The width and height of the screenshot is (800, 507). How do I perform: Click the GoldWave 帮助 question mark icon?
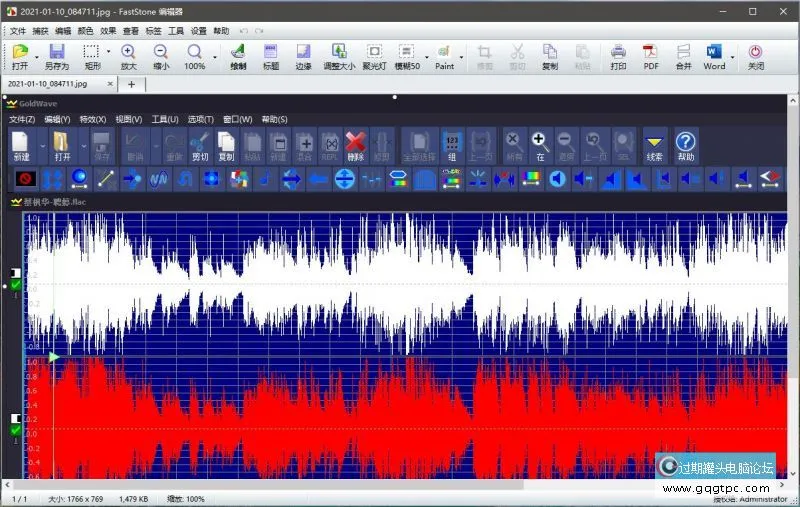(685, 146)
